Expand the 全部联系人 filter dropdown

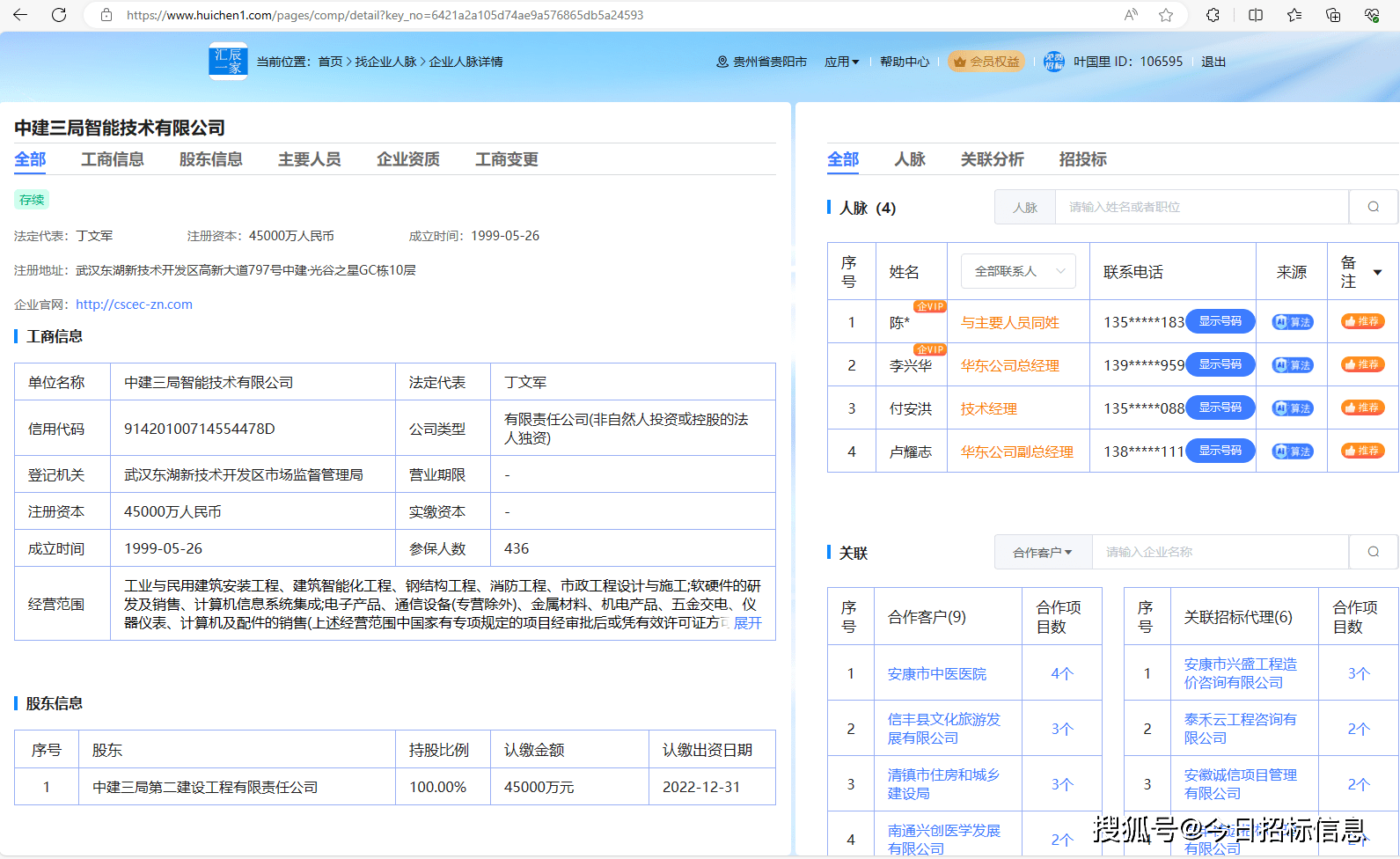tap(1018, 271)
